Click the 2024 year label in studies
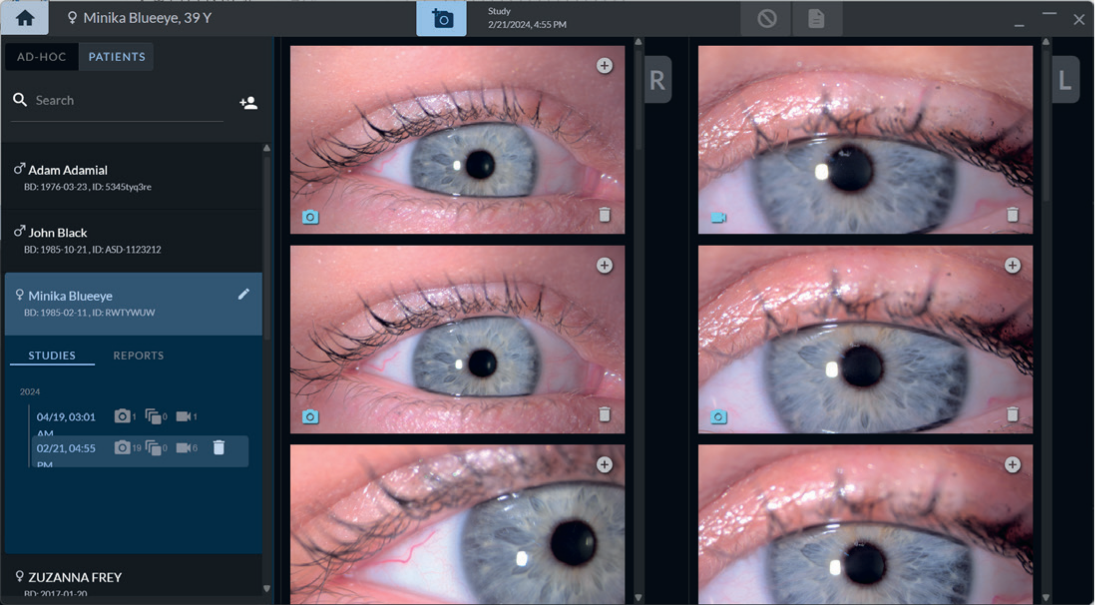 point(30,392)
